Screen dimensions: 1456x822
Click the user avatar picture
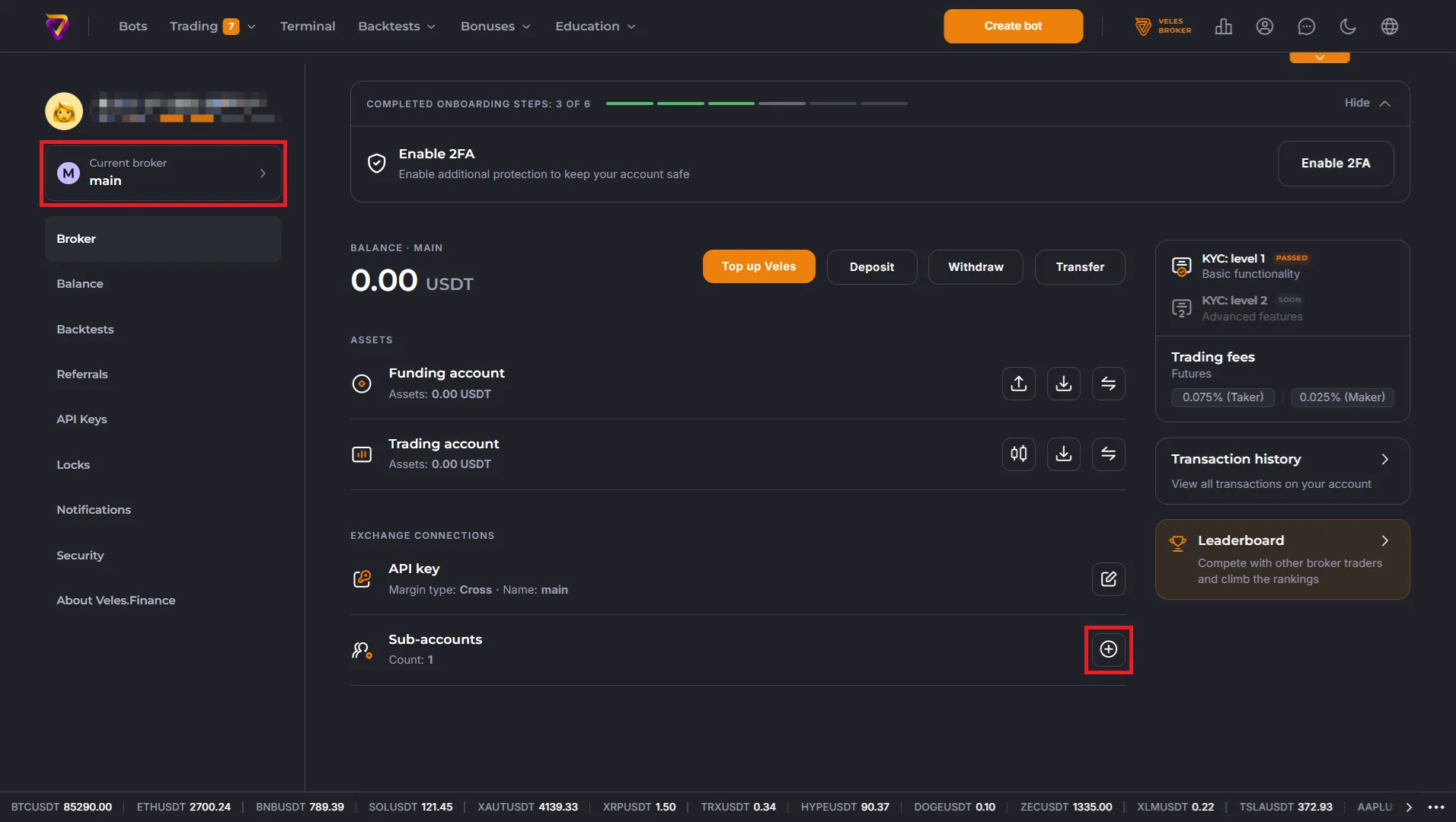click(64, 111)
